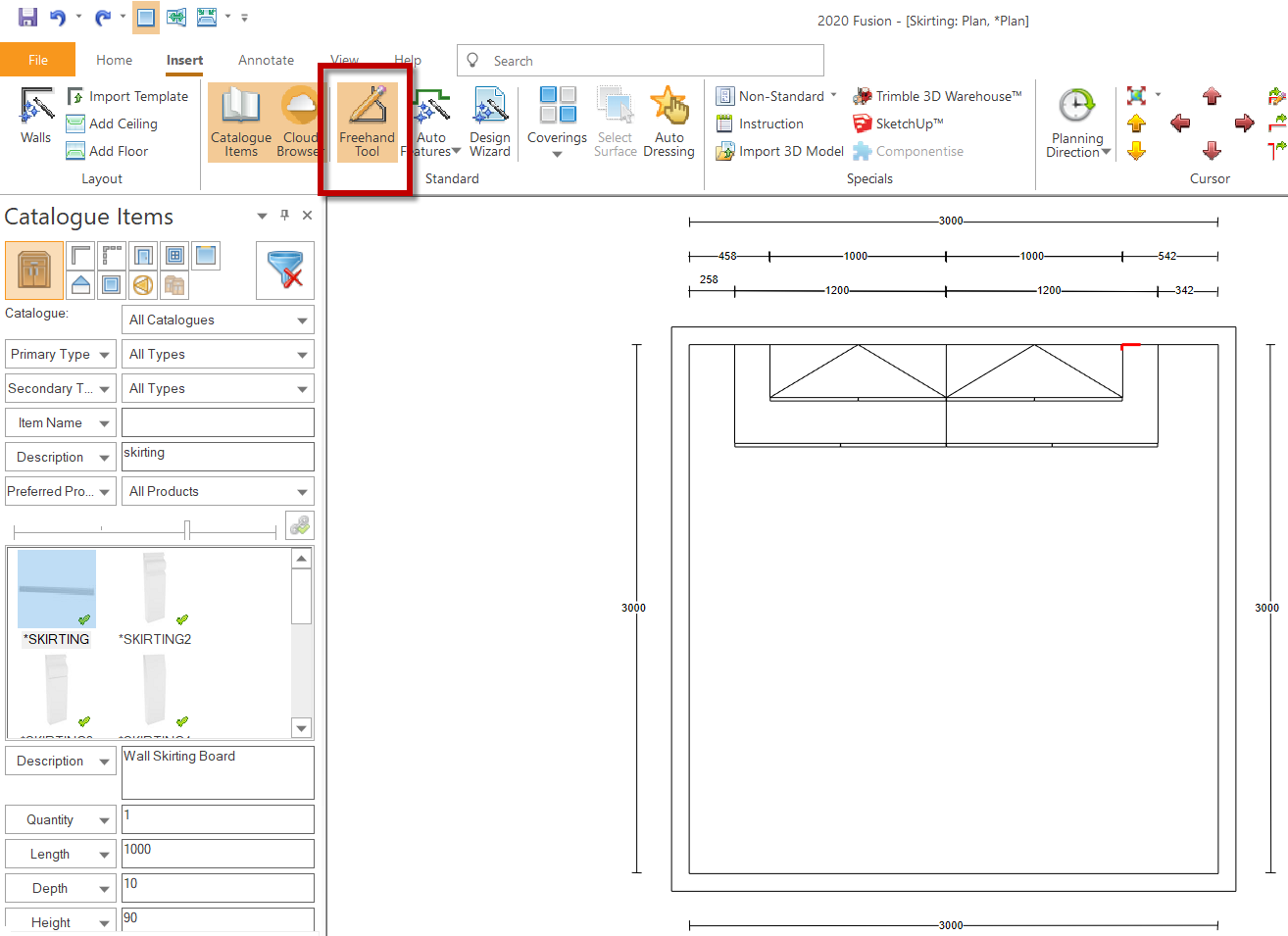Click the Componentise button

pyautogui.click(x=909, y=151)
